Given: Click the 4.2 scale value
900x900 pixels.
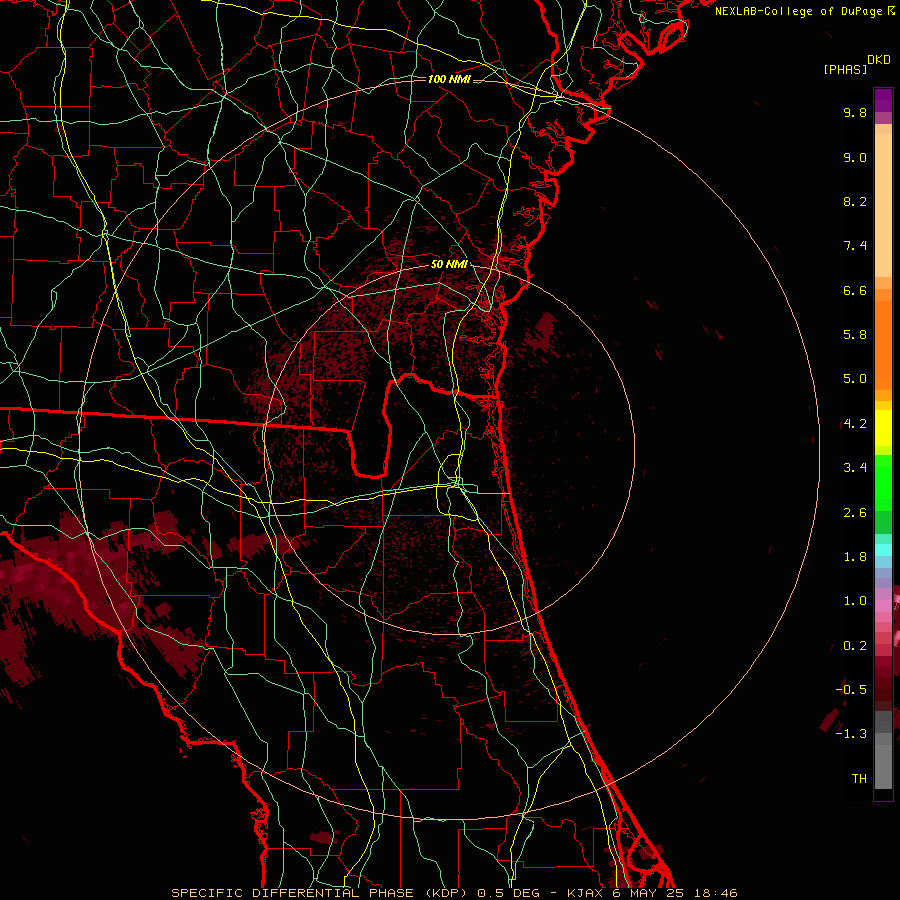Looking at the screenshot, I should (855, 424).
